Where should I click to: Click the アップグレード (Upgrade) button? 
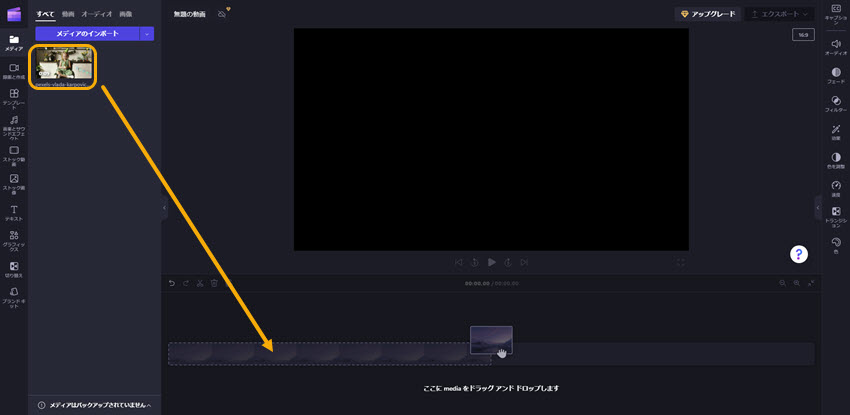(707, 14)
